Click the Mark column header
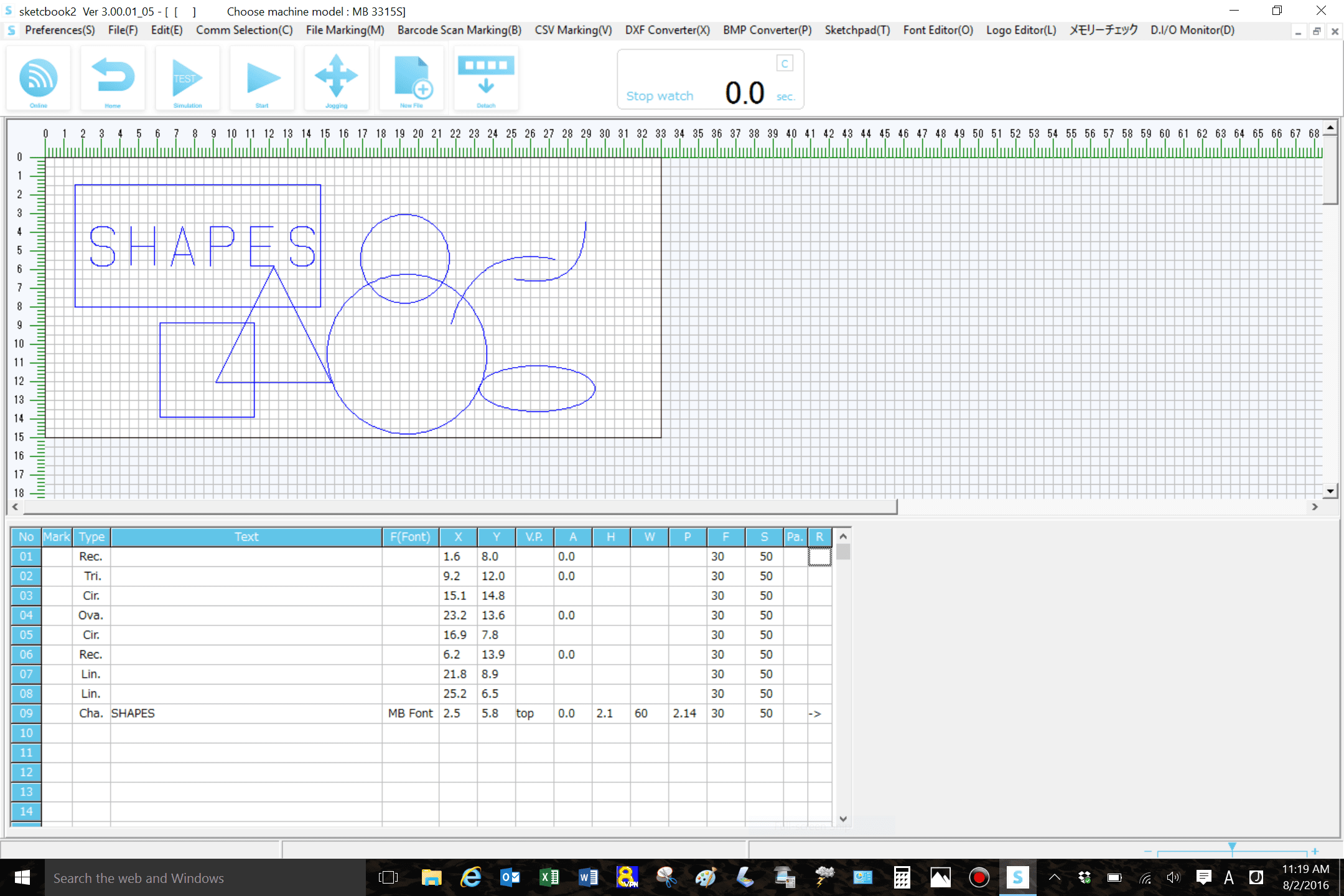1344x896 pixels. coord(57,537)
